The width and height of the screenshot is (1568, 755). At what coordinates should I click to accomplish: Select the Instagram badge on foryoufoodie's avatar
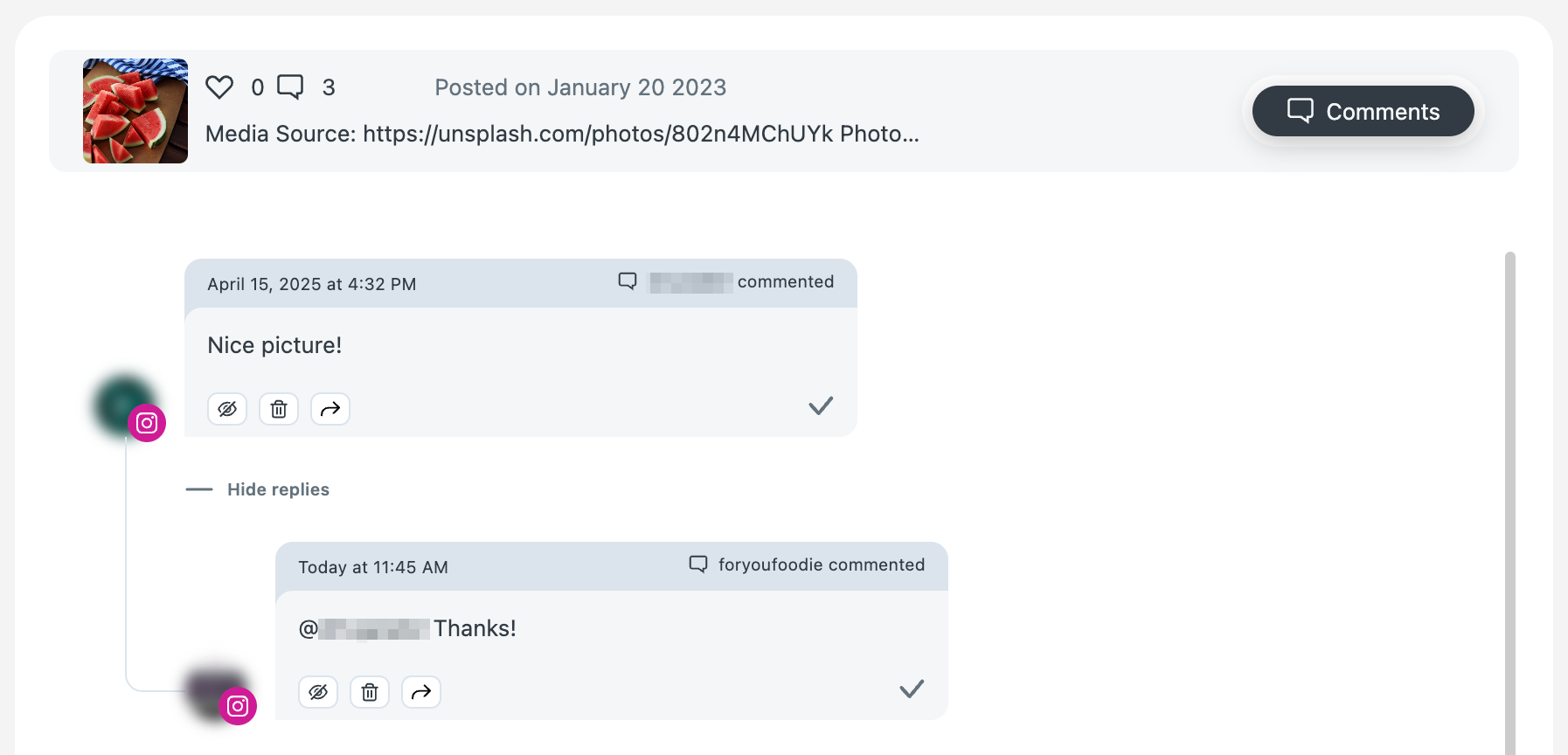237,706
